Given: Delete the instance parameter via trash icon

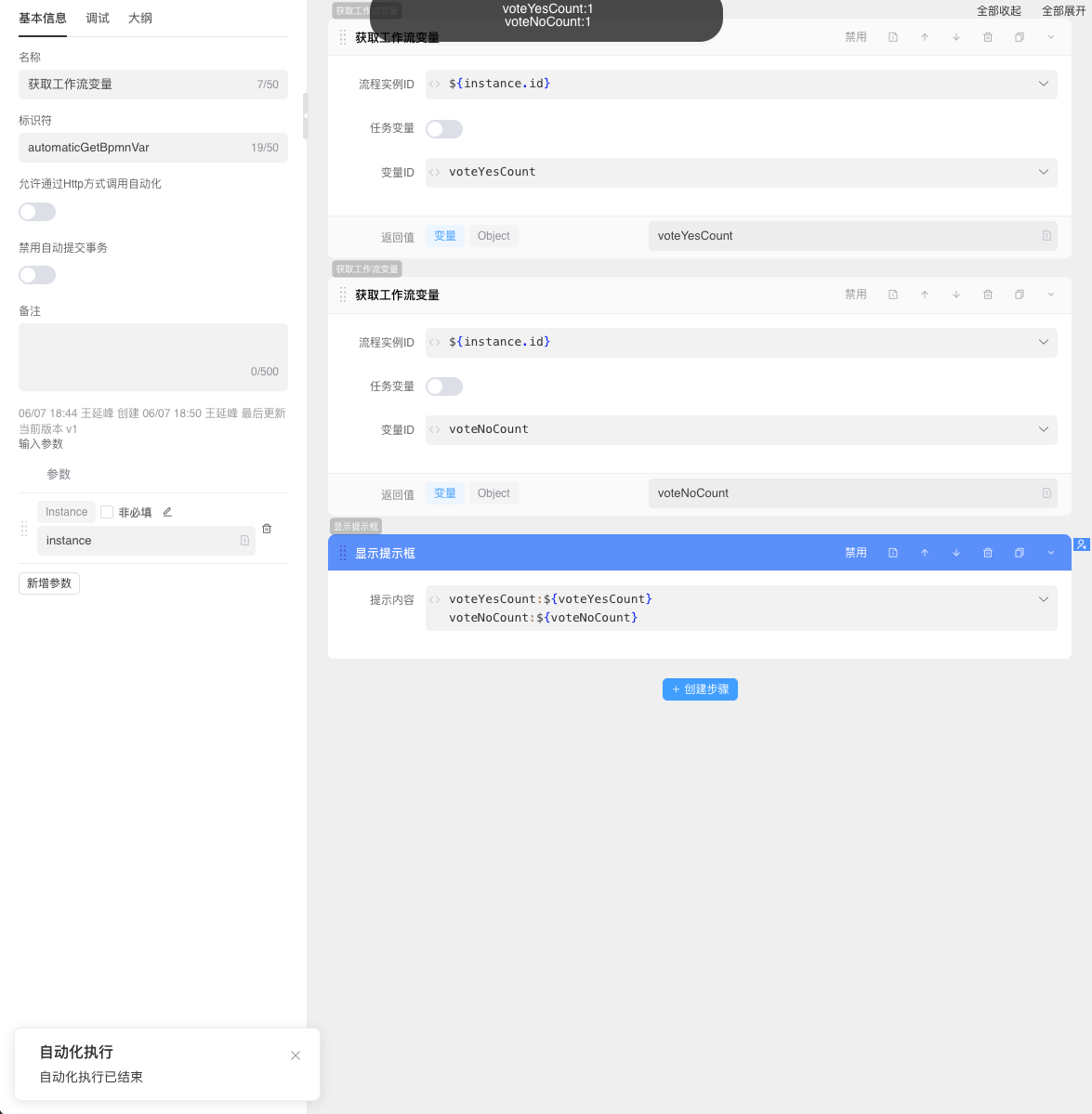Looking at the screenshot, I should pyautogui.click(x=267, y=529).
